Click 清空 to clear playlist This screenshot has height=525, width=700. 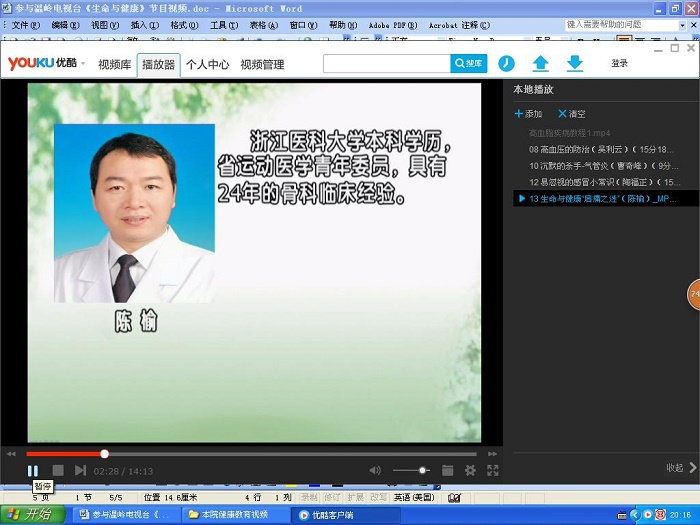[x=572, y=114]
